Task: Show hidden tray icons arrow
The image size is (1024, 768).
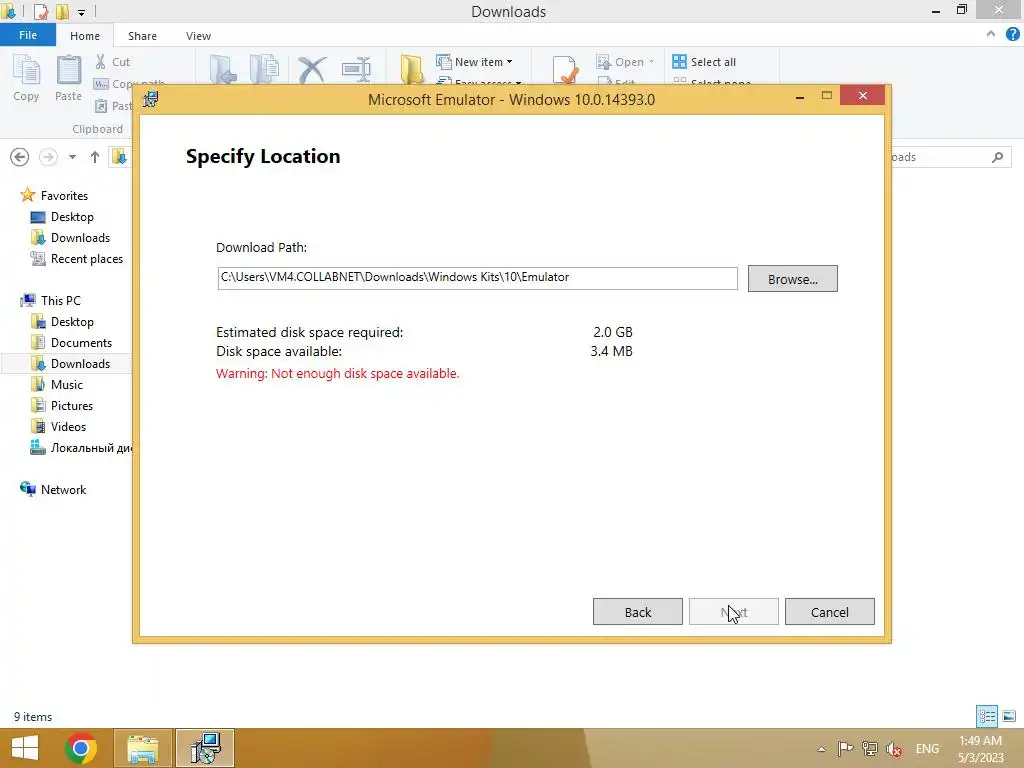Action: point(822,749)
